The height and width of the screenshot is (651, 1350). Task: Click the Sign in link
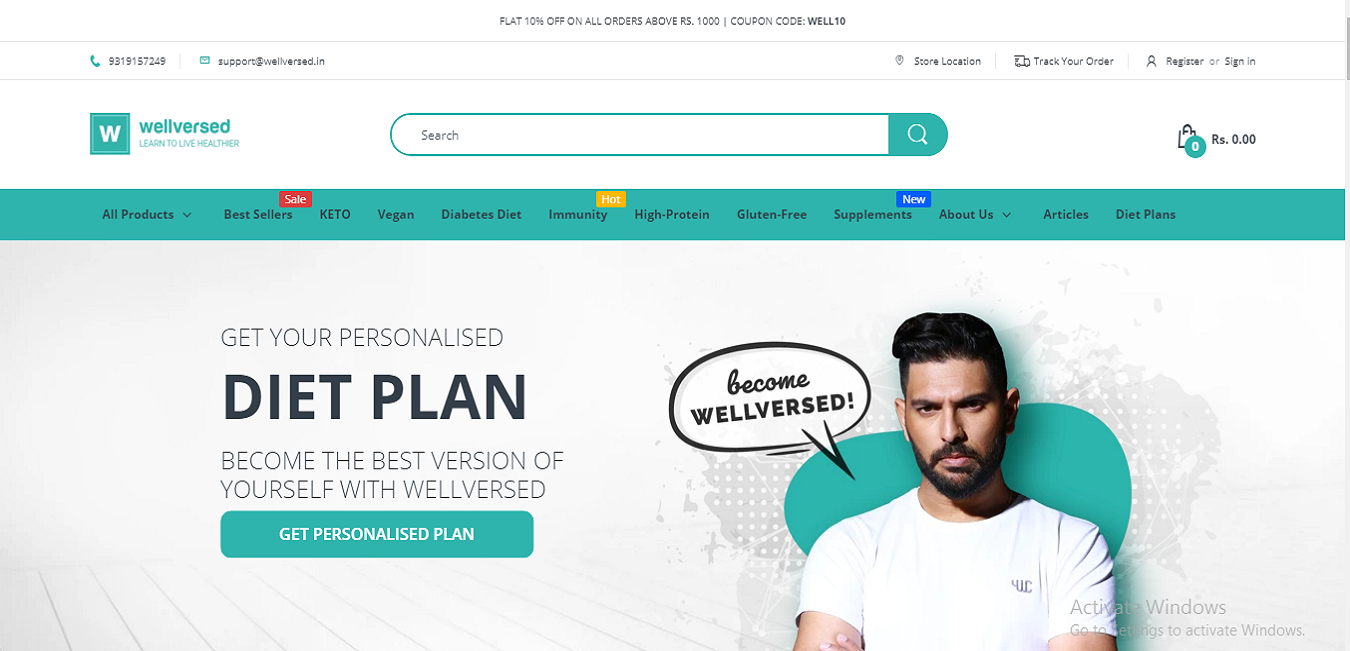point(1240,61)
